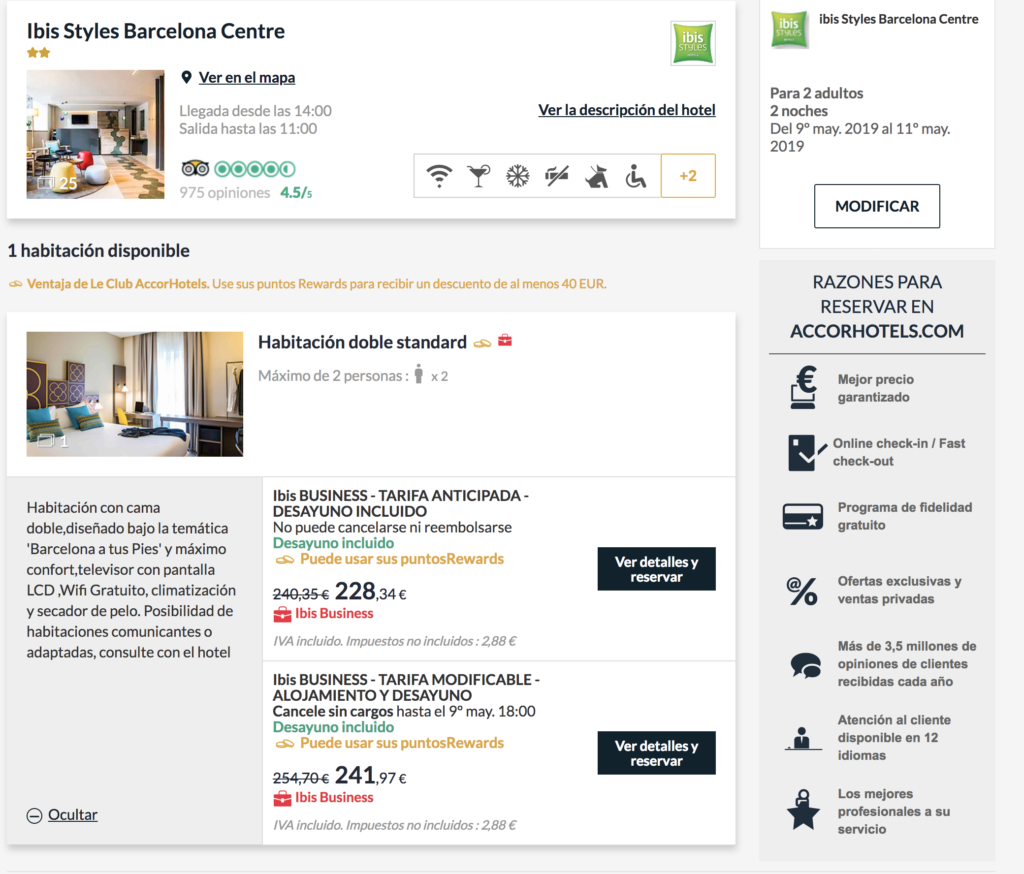1024x874 pixels.
Task: Click the red briefcase icon beside the room title
Action: tap(505, 340)
